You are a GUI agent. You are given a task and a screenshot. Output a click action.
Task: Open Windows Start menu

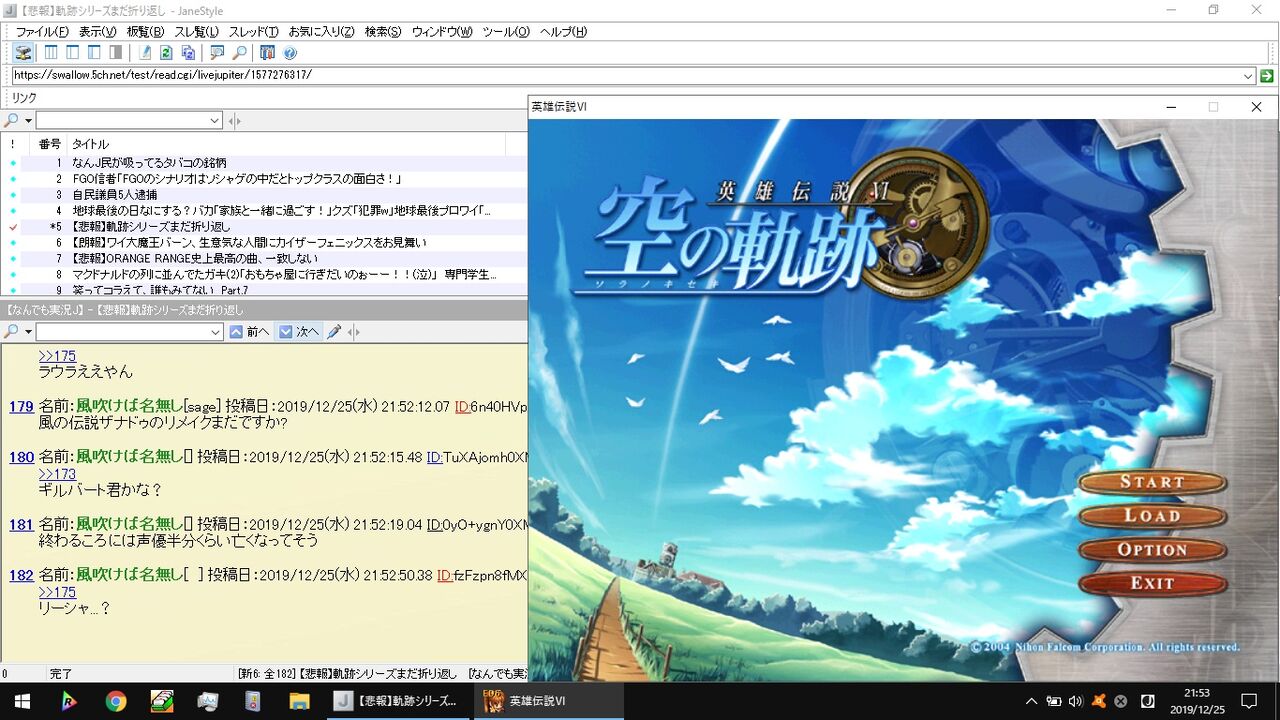point(22,701)
